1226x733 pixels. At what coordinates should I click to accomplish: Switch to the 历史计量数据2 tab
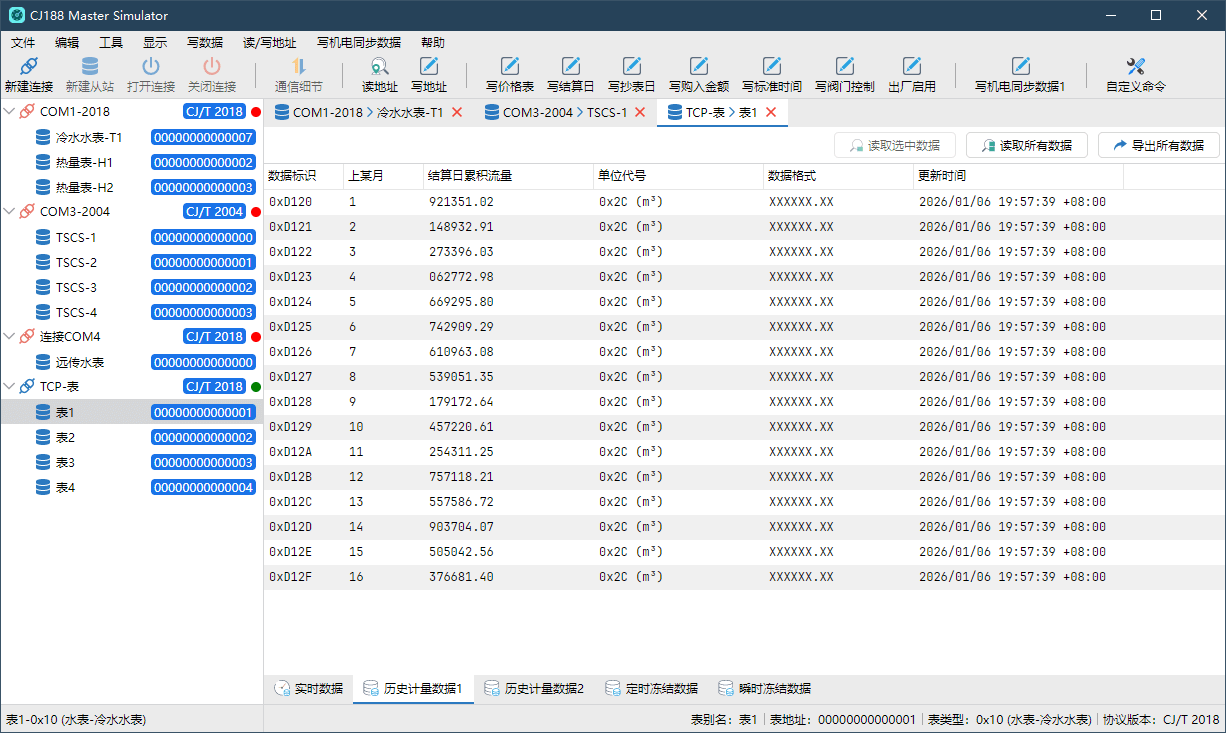pos(533,689)
